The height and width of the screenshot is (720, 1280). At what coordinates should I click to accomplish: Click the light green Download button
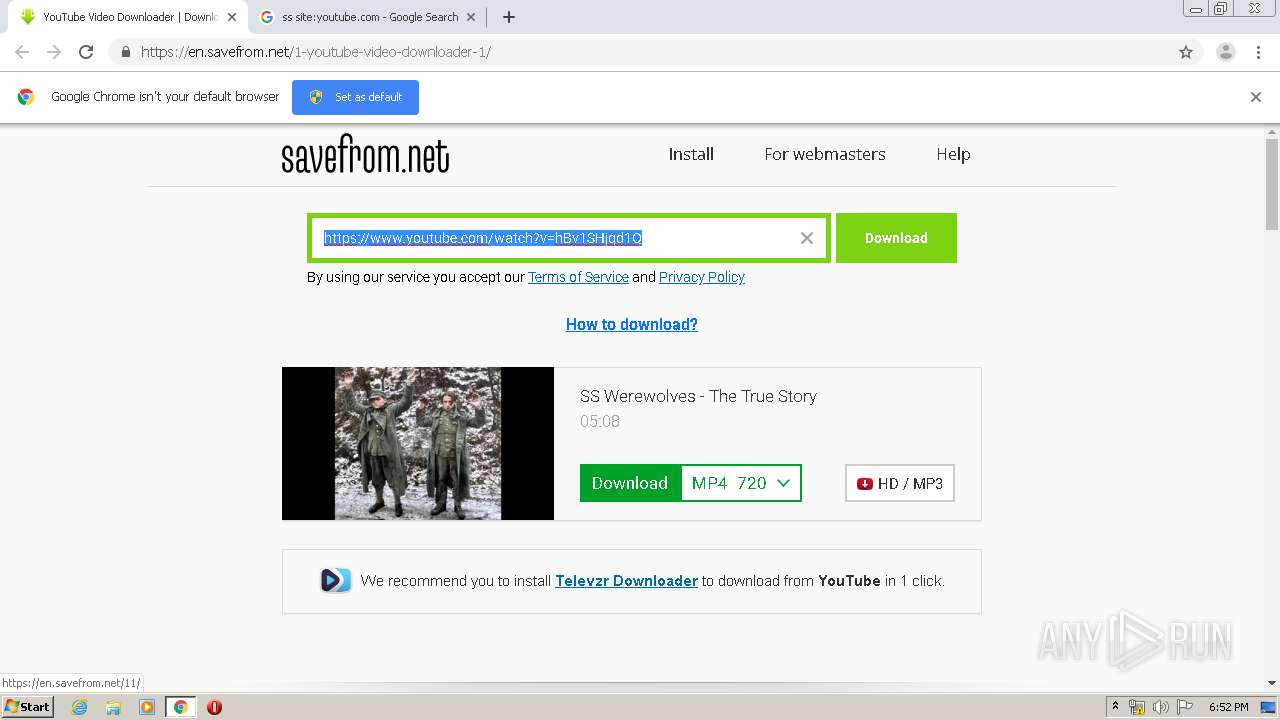[x=896, y=238]
